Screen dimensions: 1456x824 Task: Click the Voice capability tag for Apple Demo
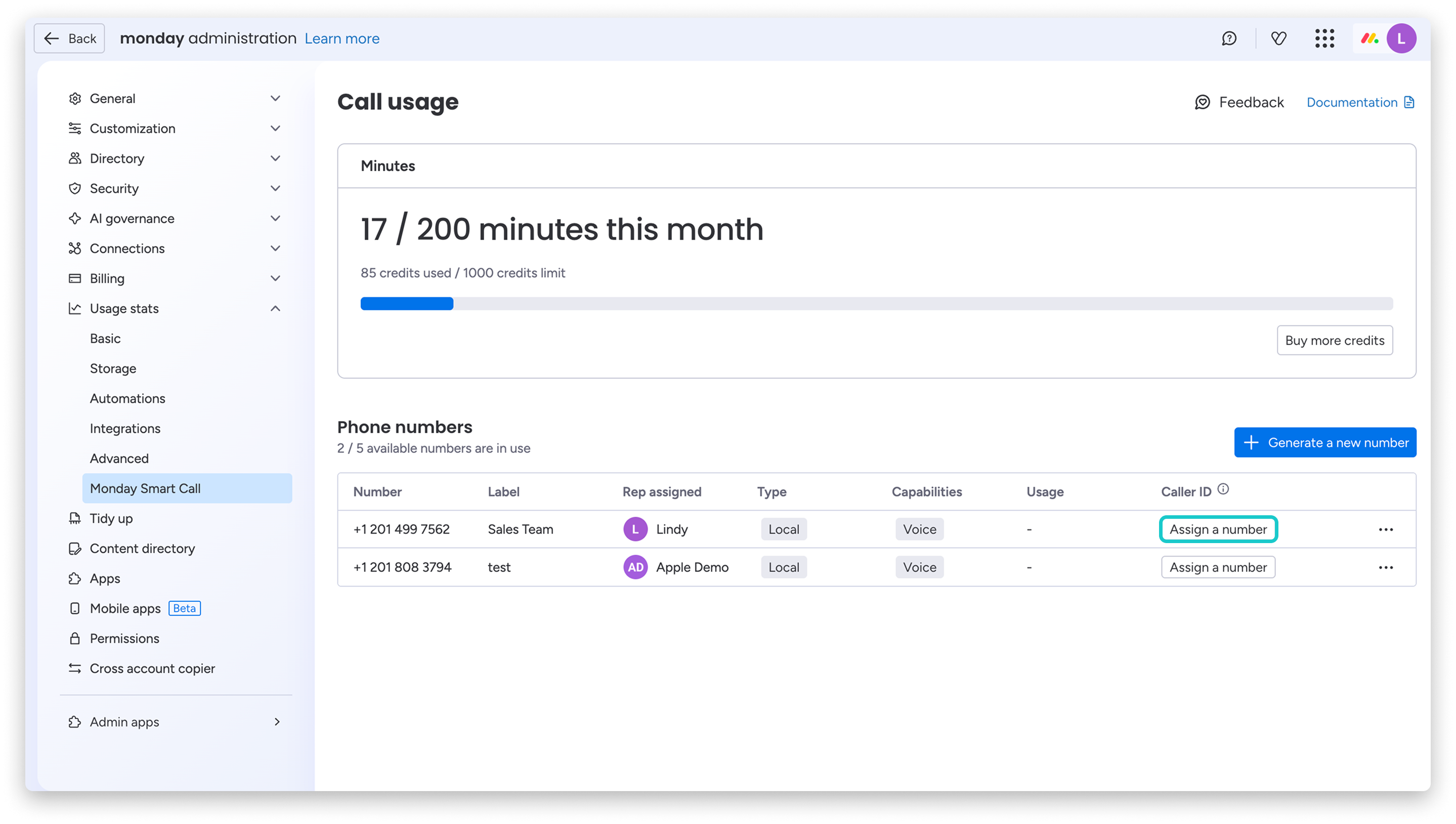919,567
